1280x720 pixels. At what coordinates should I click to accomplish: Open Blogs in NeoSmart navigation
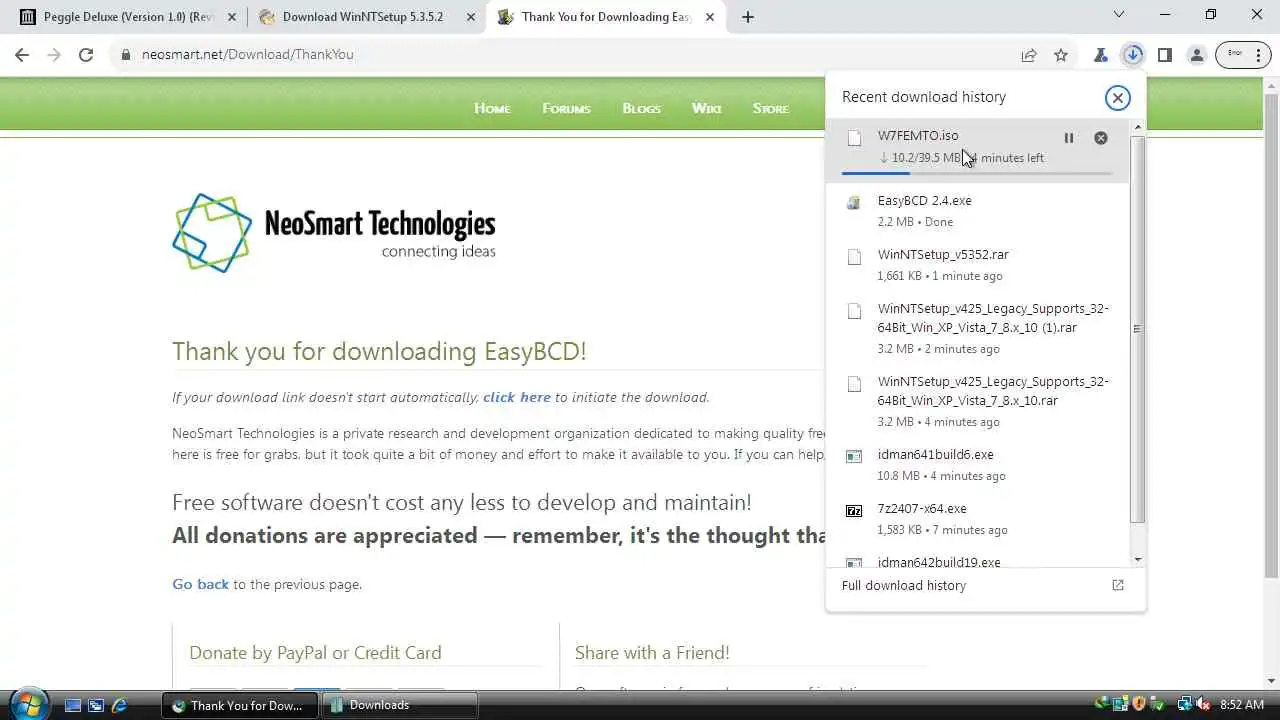(x=641, y=108)
